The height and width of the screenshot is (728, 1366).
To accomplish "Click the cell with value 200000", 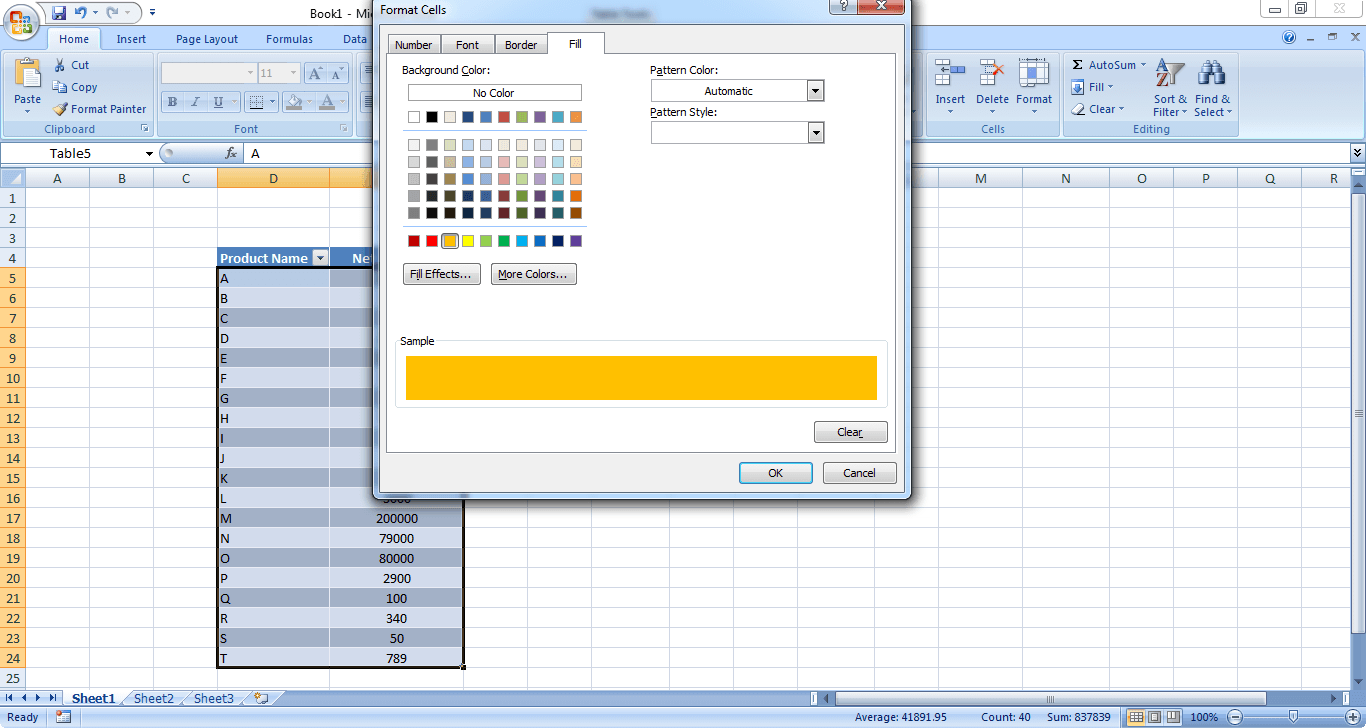I will tap(397, 518).
